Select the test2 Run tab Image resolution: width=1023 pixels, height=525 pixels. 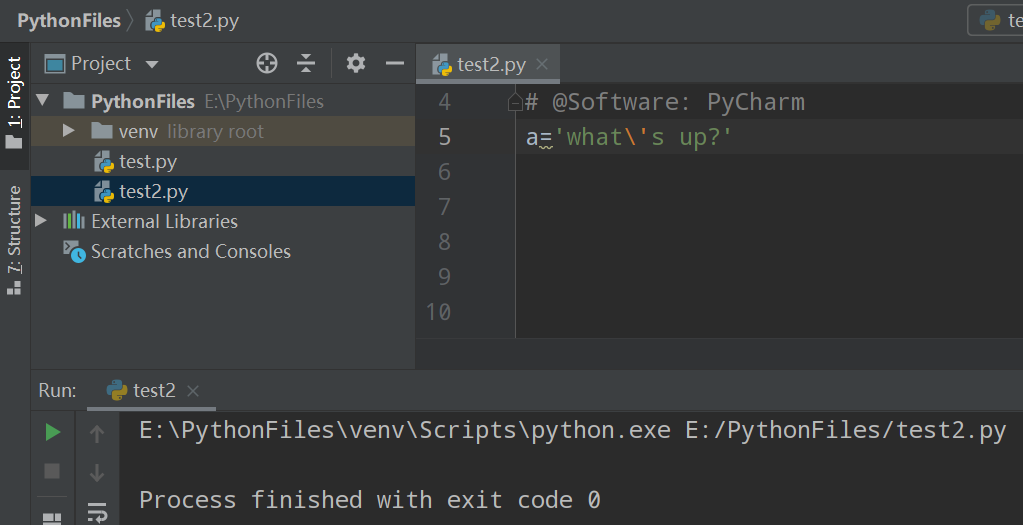(x=151, y=390)
